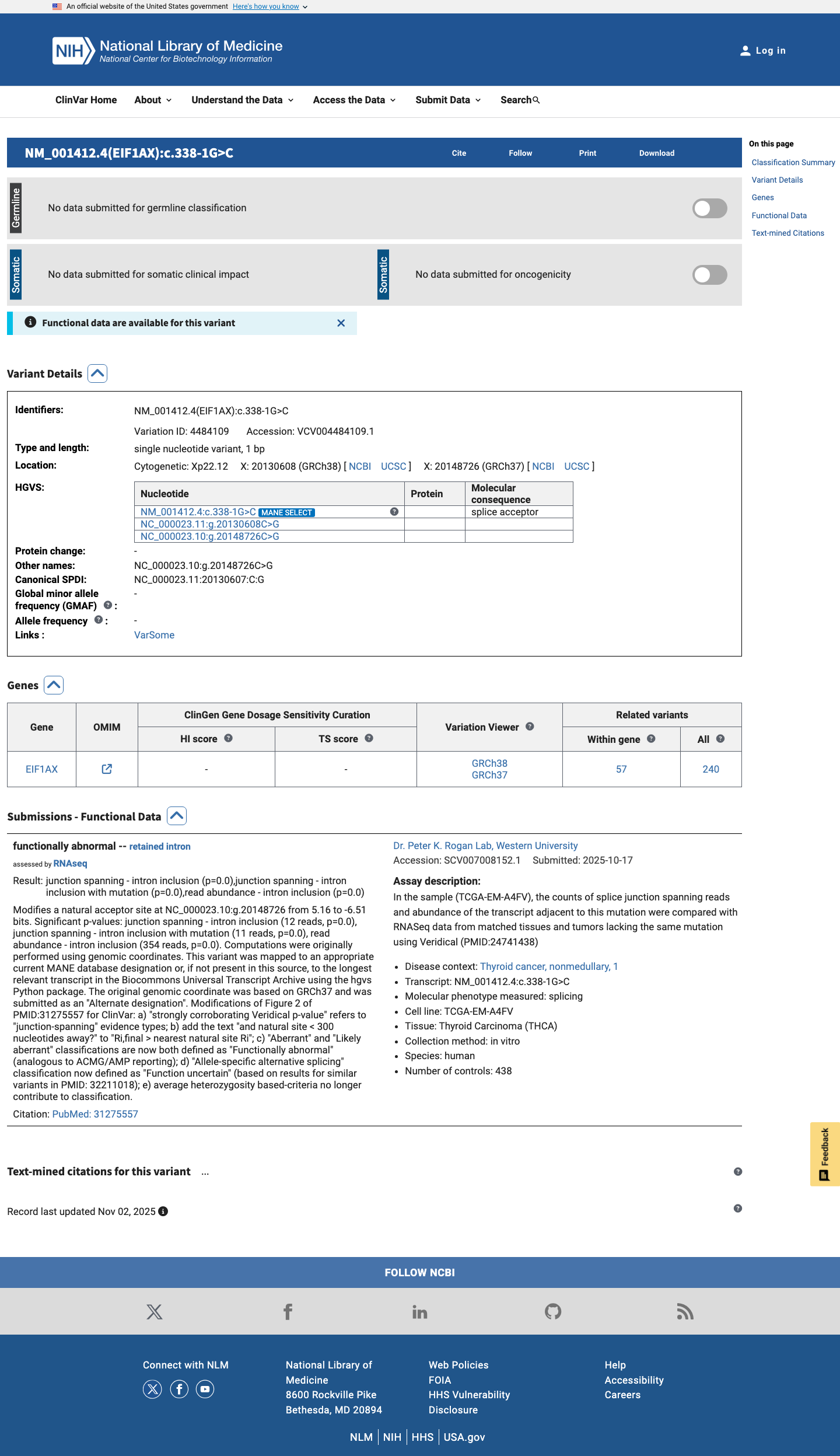Jump to Functional Data in page nav

(x=779, y=215)
